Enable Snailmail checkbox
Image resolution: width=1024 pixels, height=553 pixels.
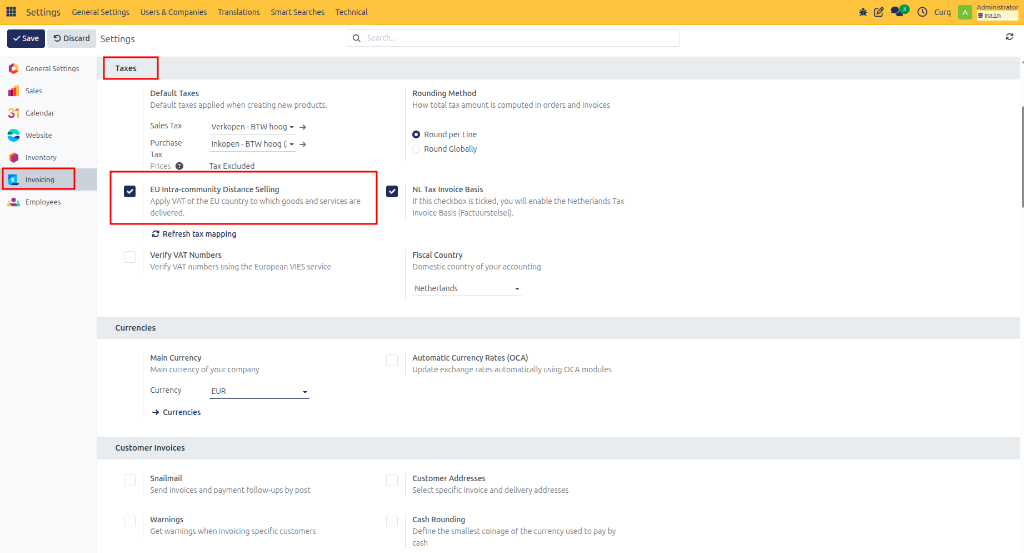(130, 480)
